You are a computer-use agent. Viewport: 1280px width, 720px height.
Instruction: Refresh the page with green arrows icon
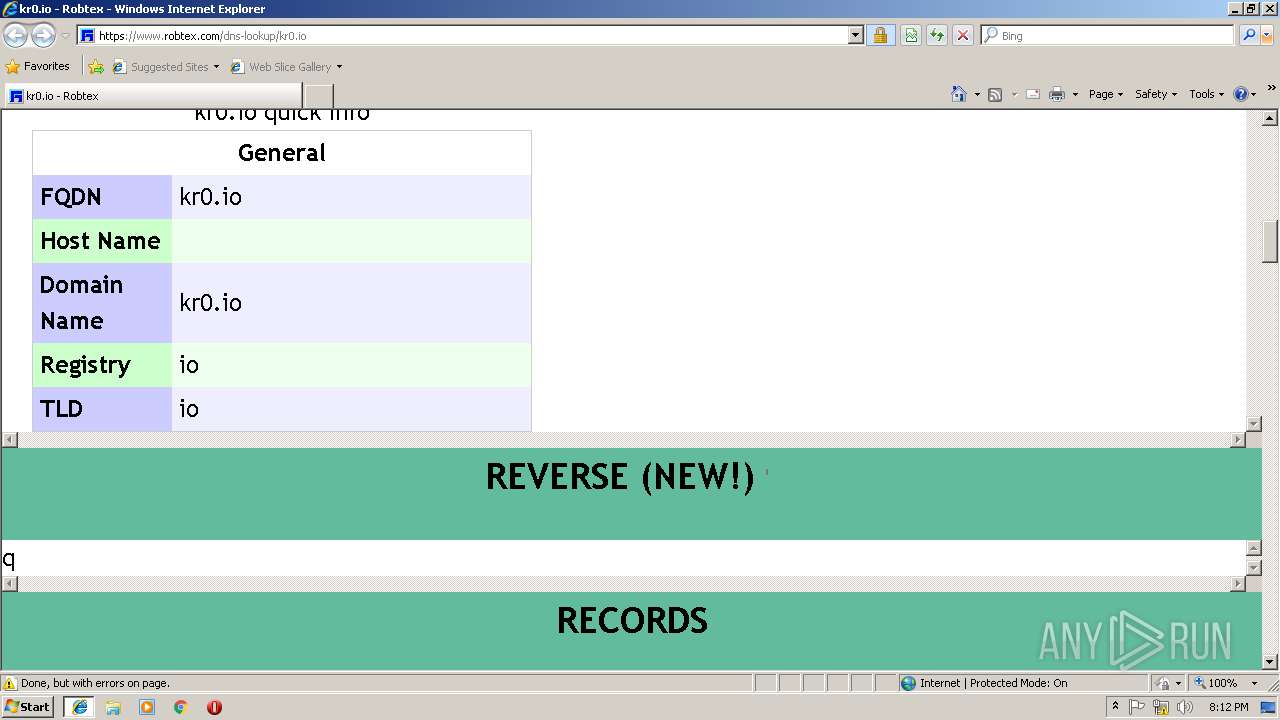tap(937, 36)
